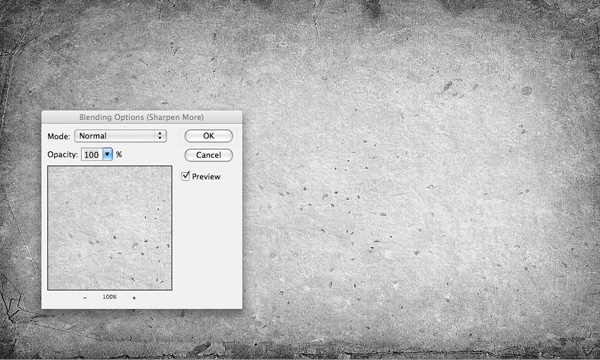
Task: Zoom in the preview with plus button
Action: click(x=134, y=298)
